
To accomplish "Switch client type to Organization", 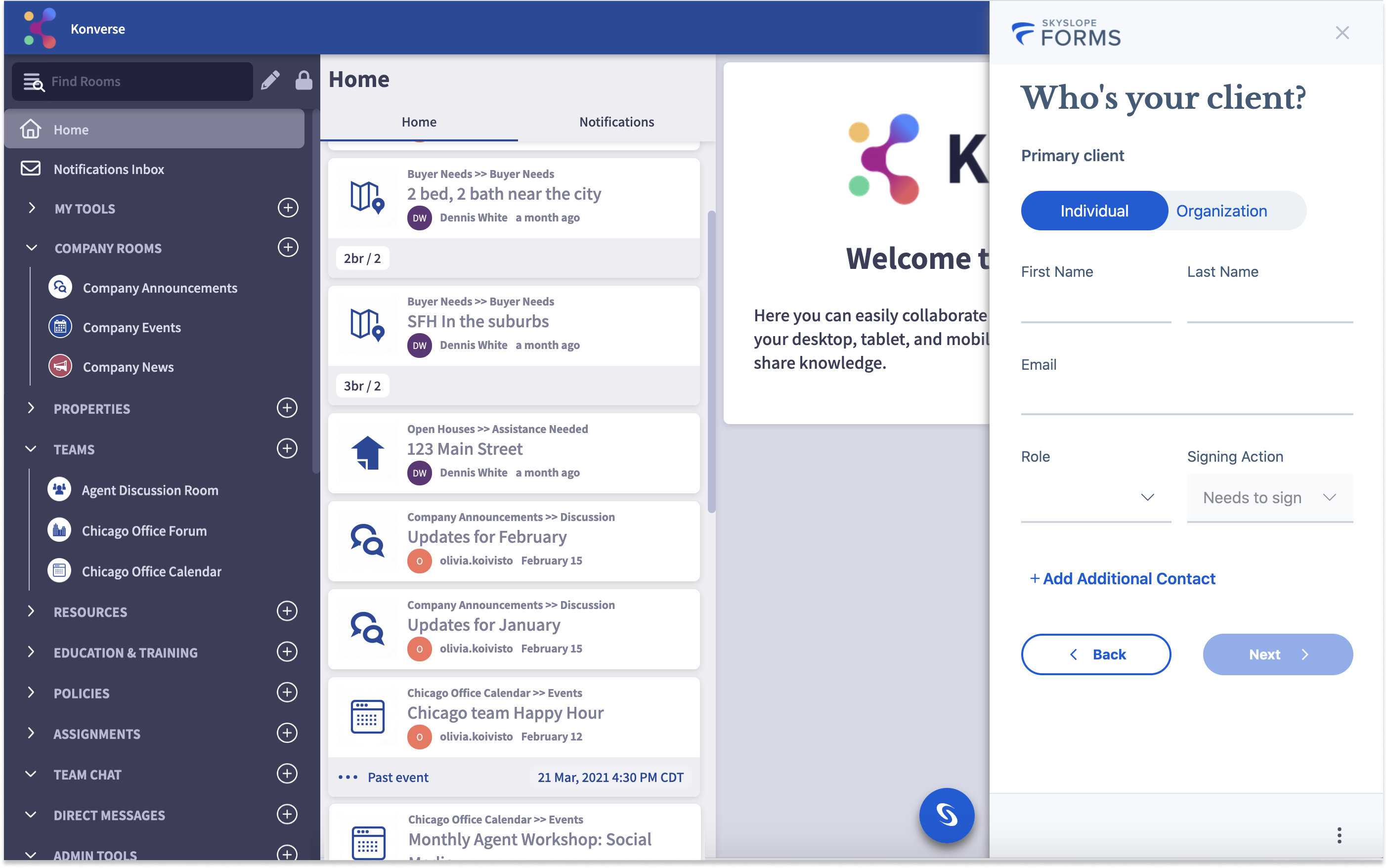I will [x=1221, y=211].
